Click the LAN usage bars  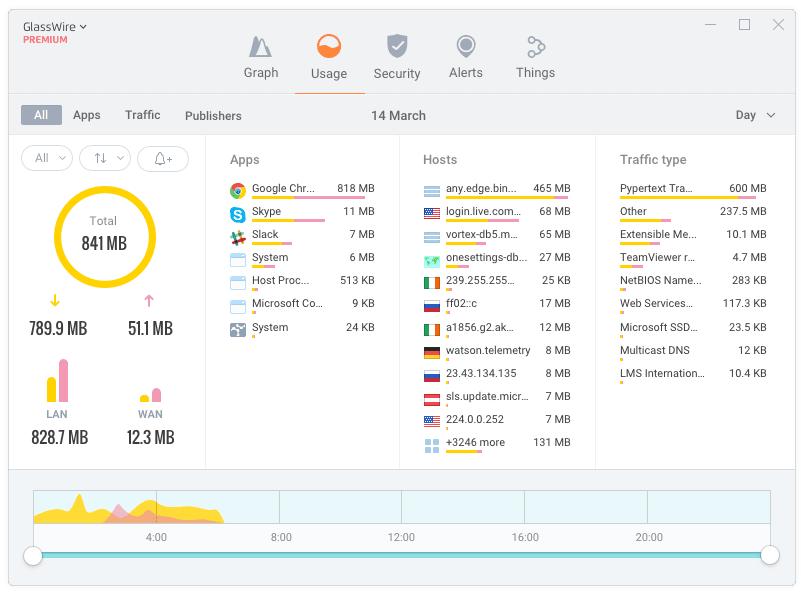tap(57, 380)
